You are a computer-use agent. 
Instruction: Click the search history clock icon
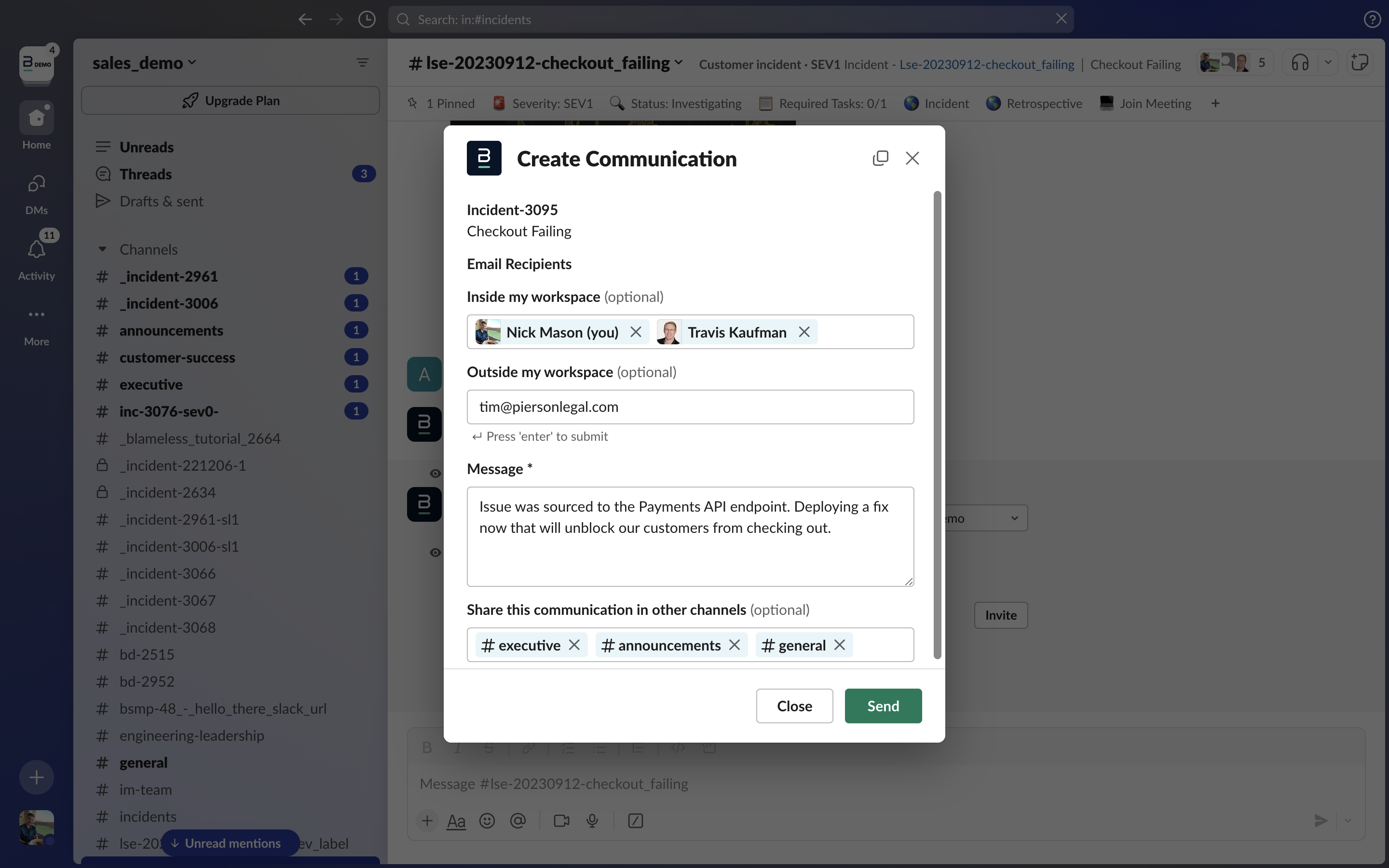[367, 19]
